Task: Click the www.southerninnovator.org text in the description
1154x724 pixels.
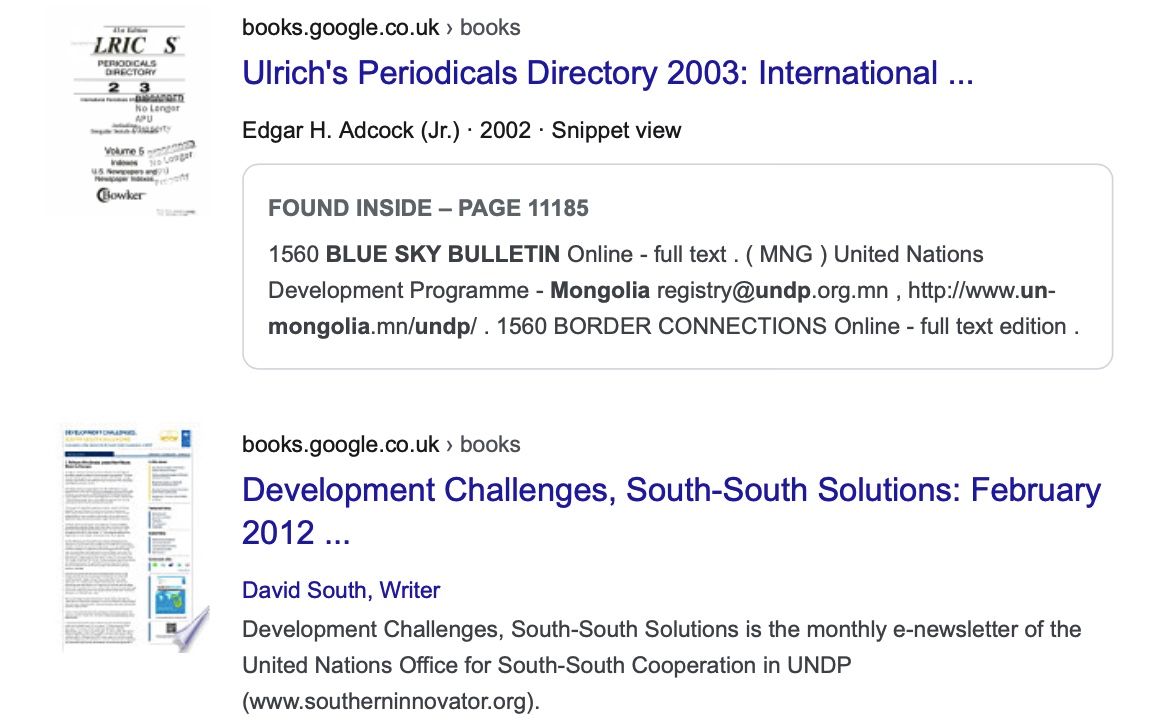Action: (x=391, y=701)
